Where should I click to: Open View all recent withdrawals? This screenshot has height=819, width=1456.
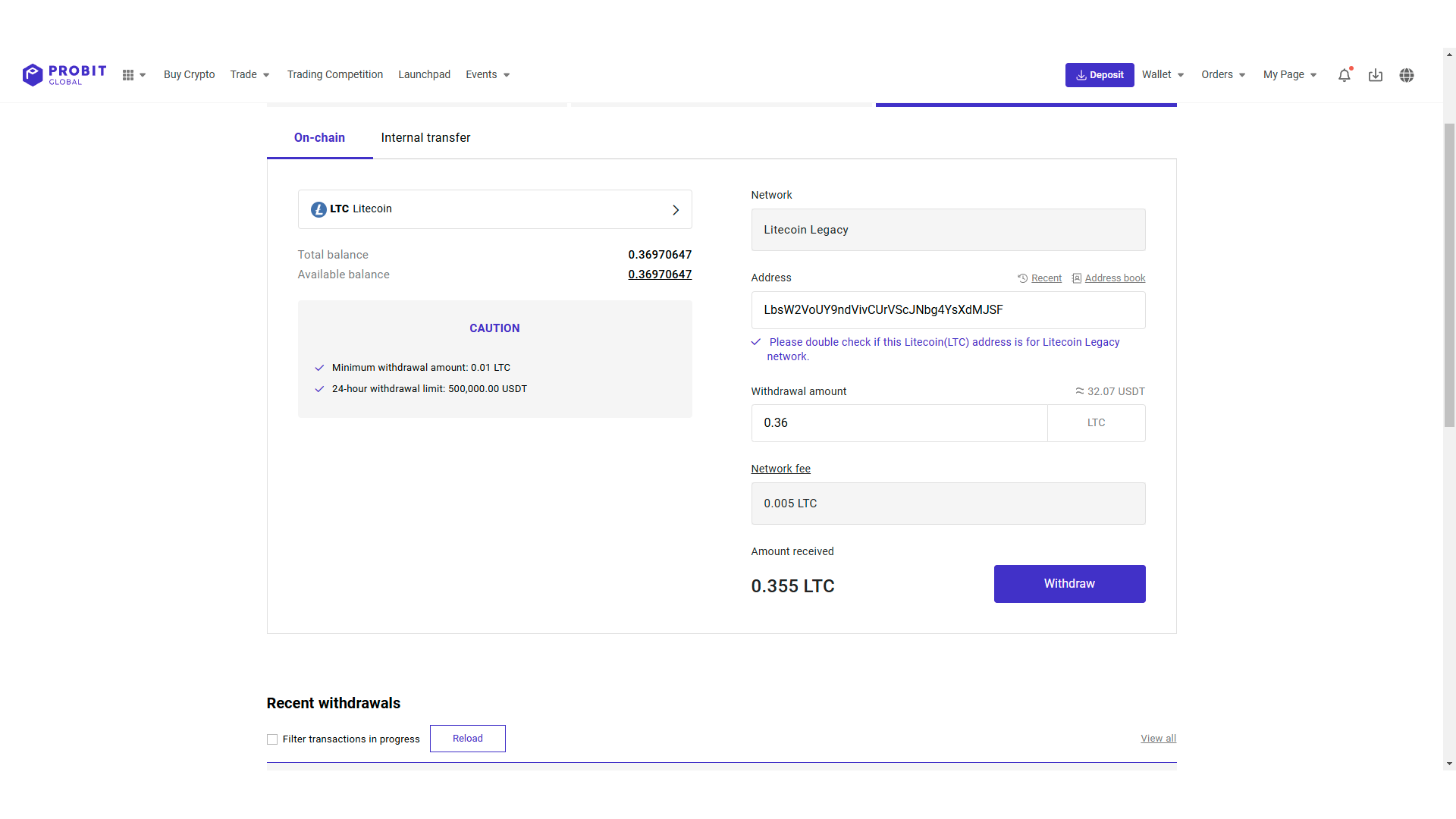point(1158,738)
